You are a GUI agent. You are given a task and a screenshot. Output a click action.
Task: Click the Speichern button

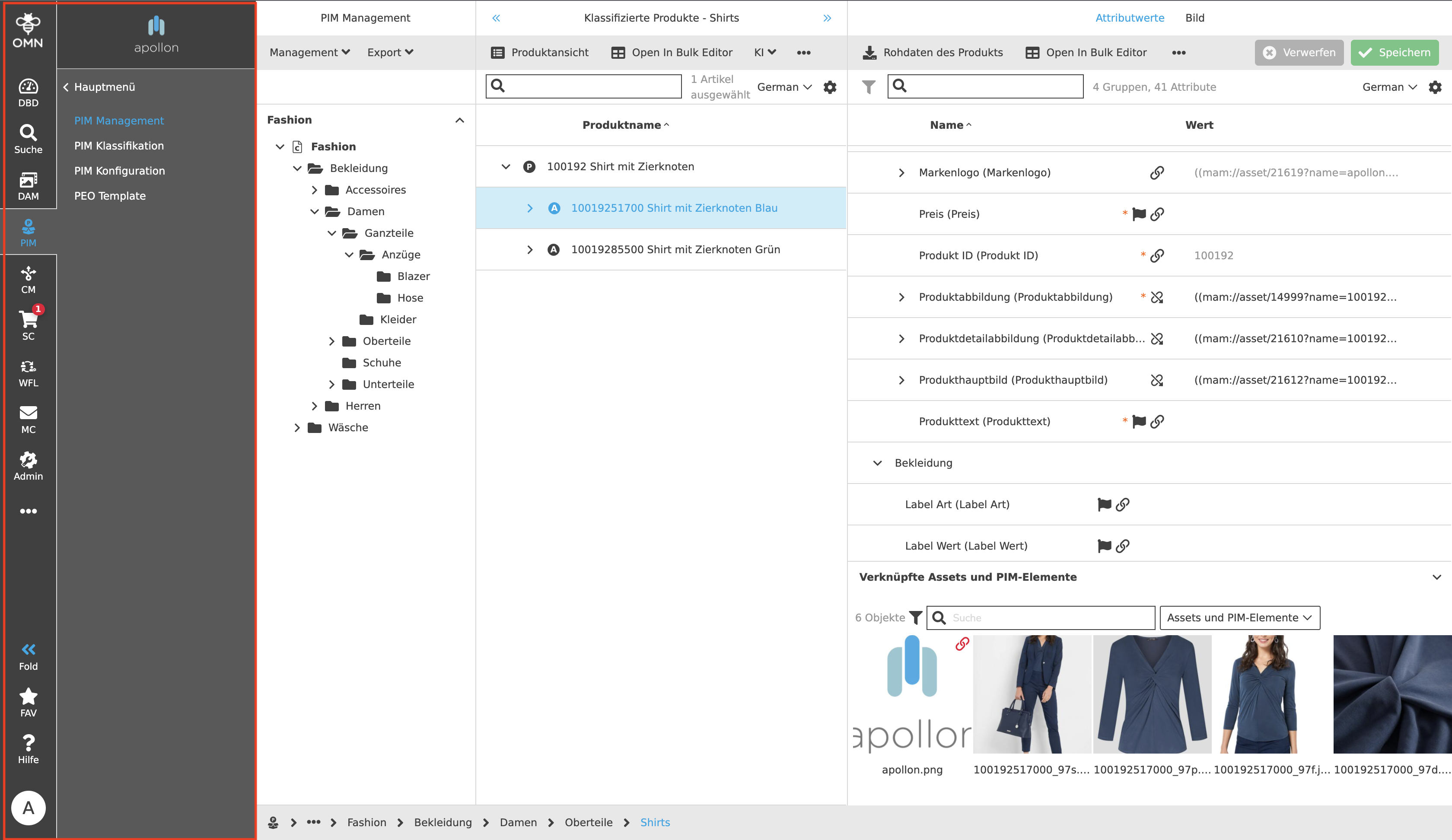coord(1394,52)
